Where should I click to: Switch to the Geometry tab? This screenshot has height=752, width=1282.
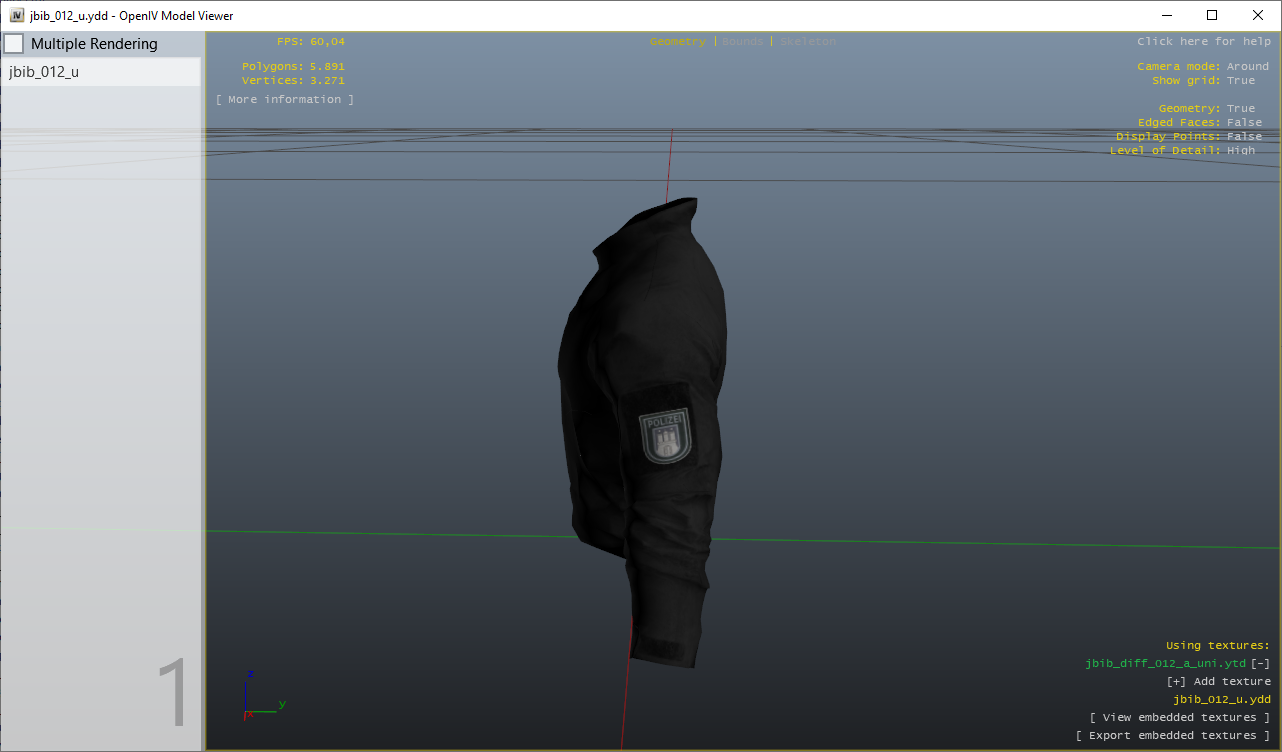(677, 42)
